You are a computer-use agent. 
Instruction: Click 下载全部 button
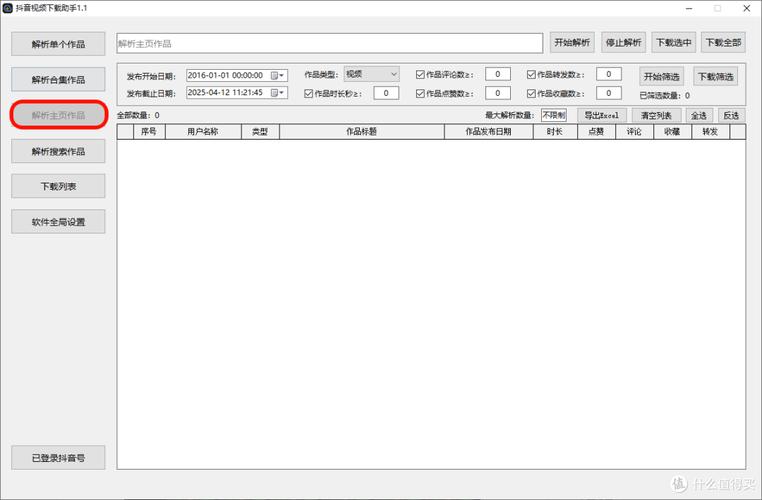coord(724,43)
